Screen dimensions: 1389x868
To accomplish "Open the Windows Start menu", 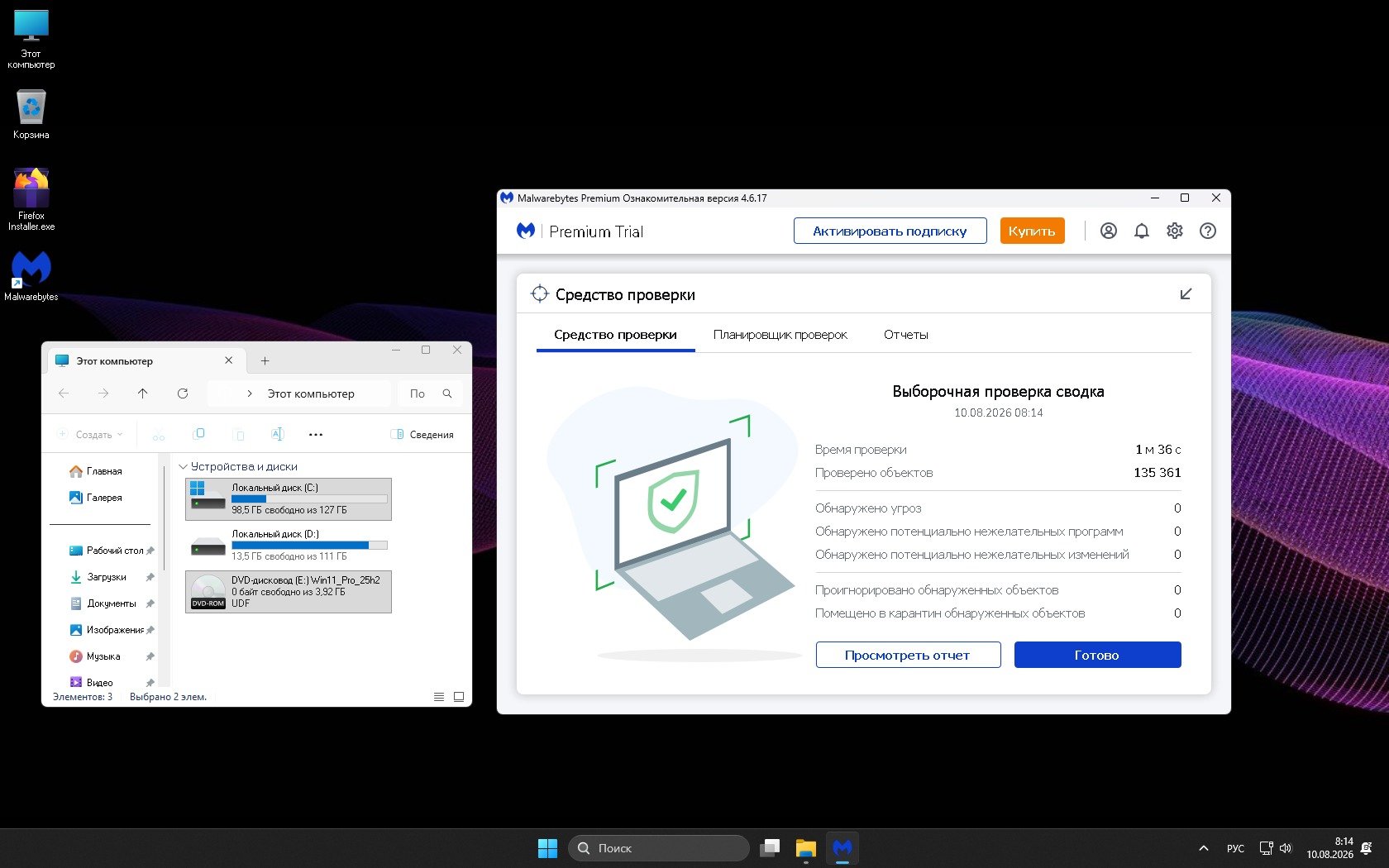I will click(x=547, y=848).
